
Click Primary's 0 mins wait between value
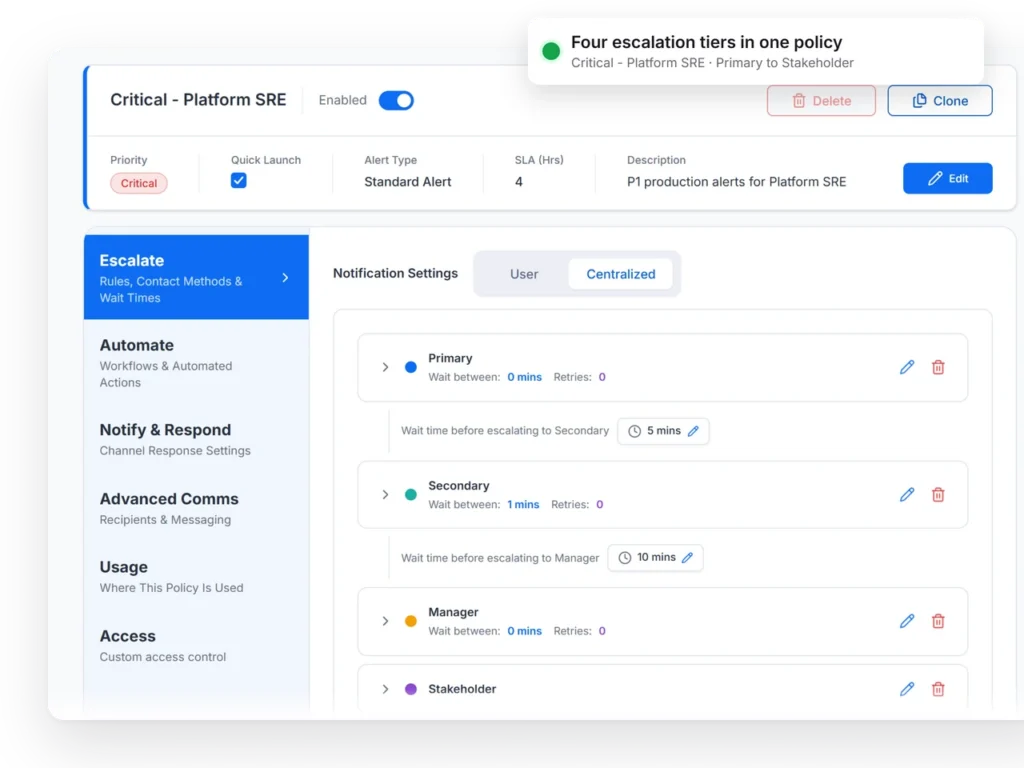tap(524, 377)
